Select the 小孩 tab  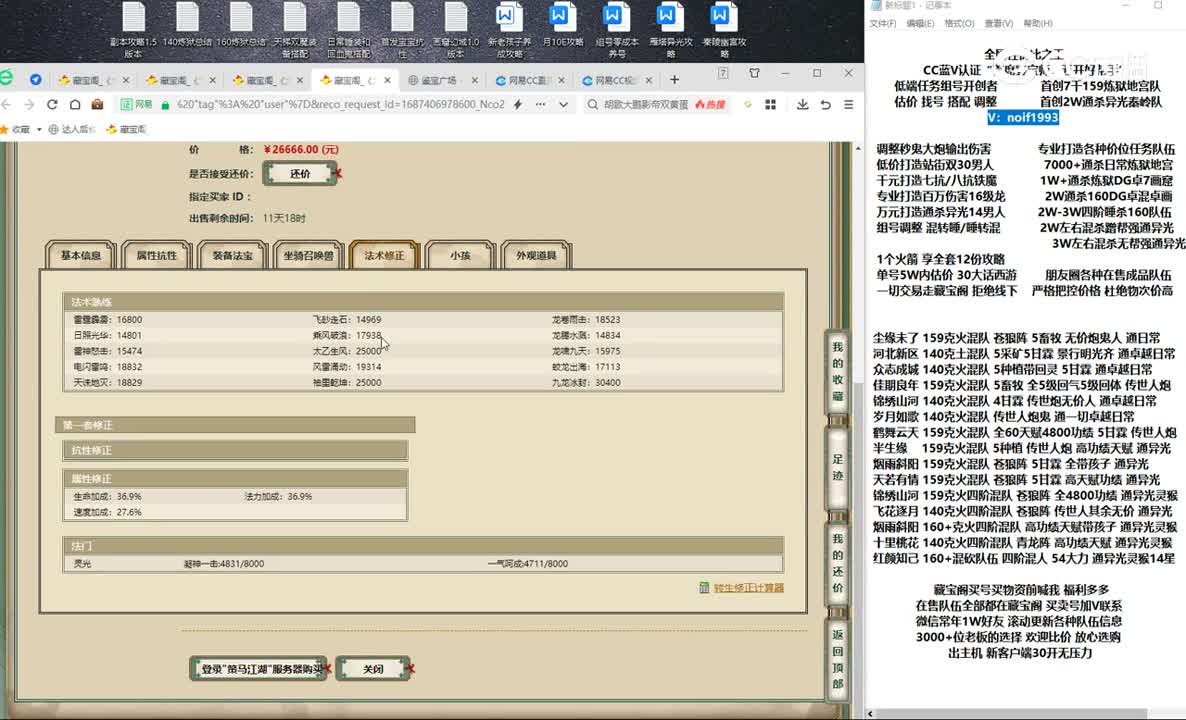pos(460,256)
